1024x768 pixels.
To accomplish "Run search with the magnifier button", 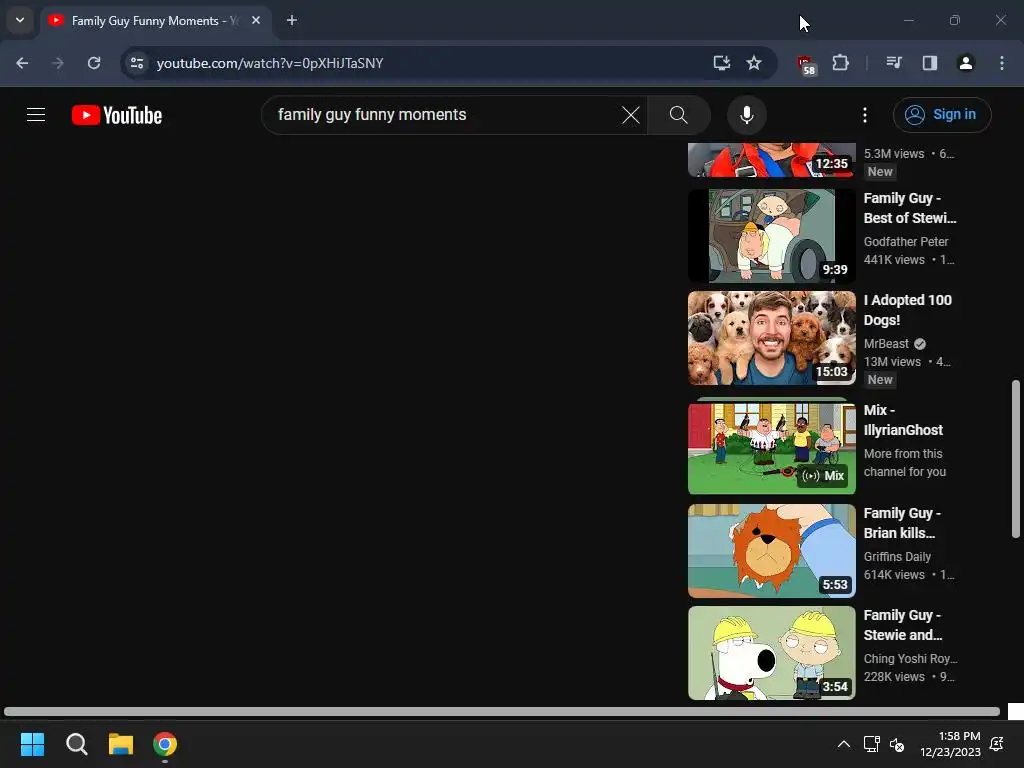I will click(679, 115).
